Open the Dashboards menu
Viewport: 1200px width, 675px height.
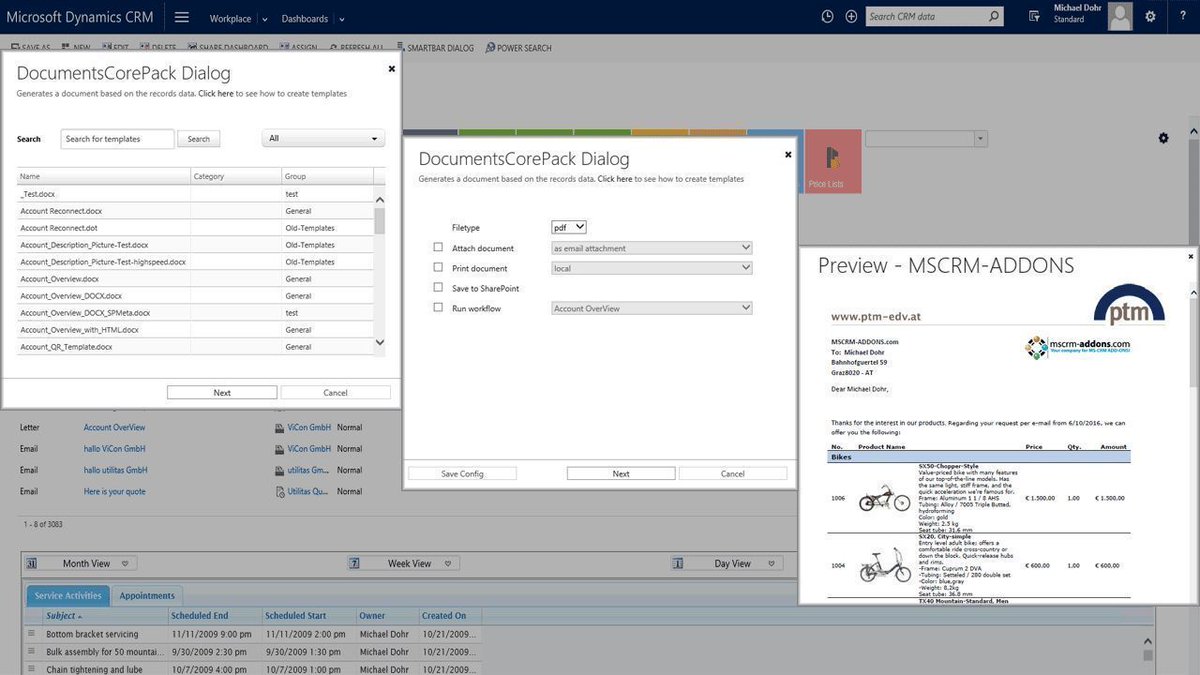click(x=304, y=18)
